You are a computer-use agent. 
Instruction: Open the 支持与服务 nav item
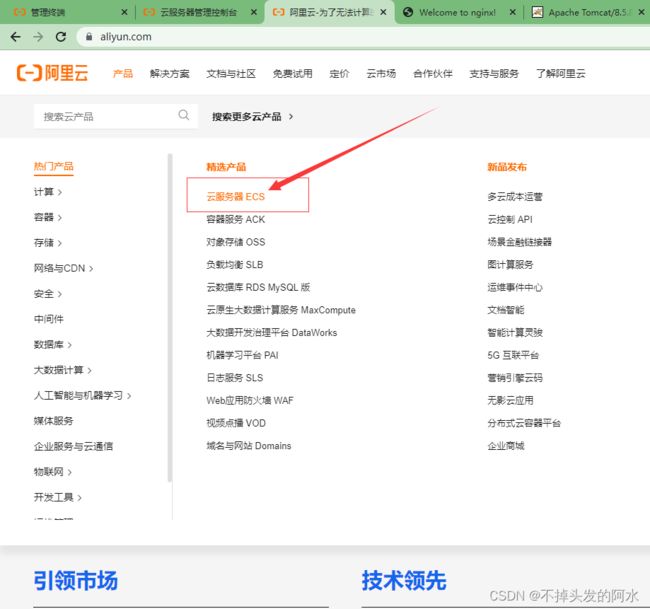pyautogui.click(x=494, y=74)
